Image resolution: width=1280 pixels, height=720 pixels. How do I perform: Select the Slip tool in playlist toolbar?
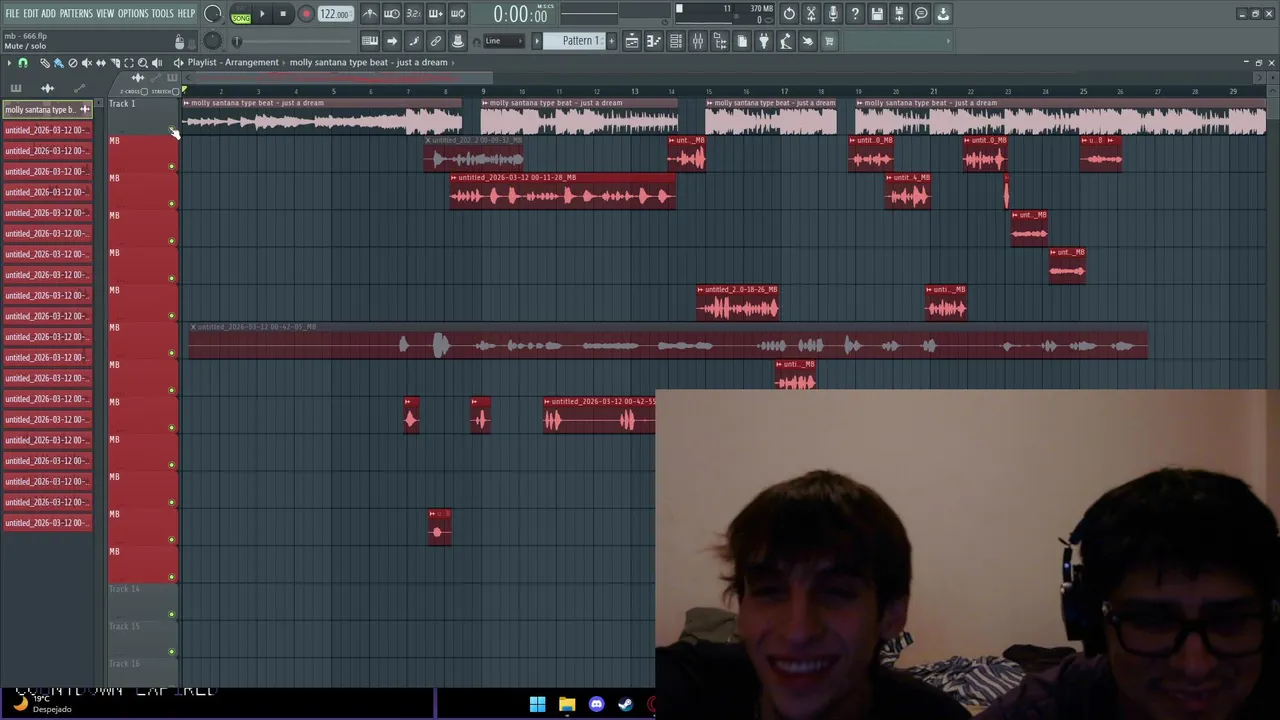click(100, 63)
